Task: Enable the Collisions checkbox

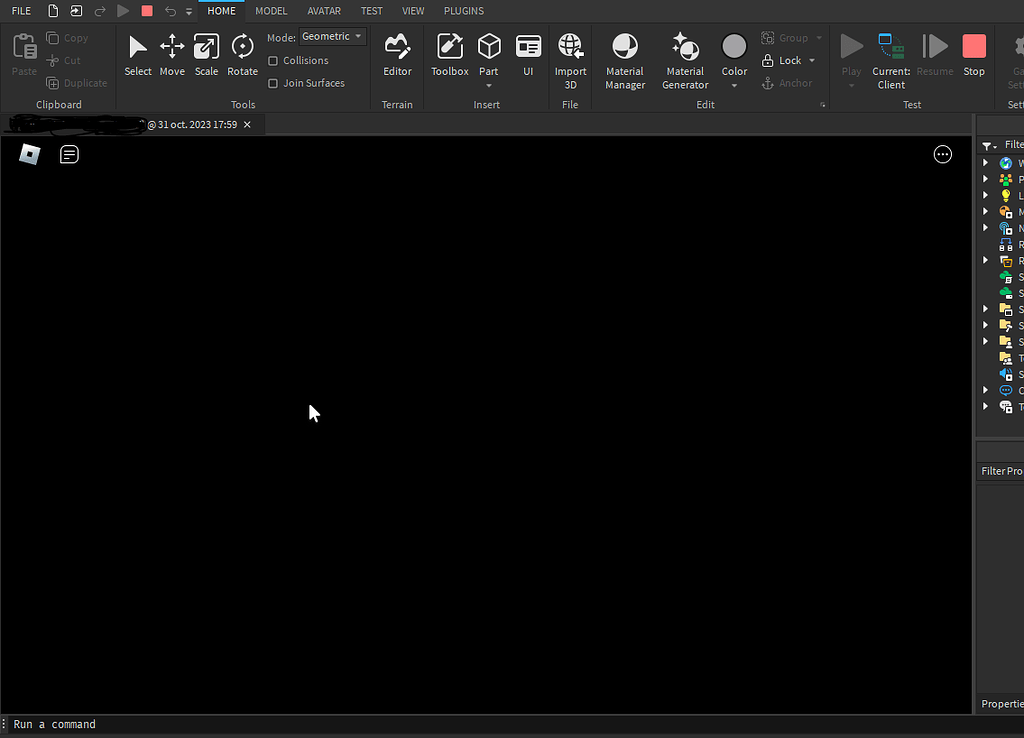Action: 273,60
